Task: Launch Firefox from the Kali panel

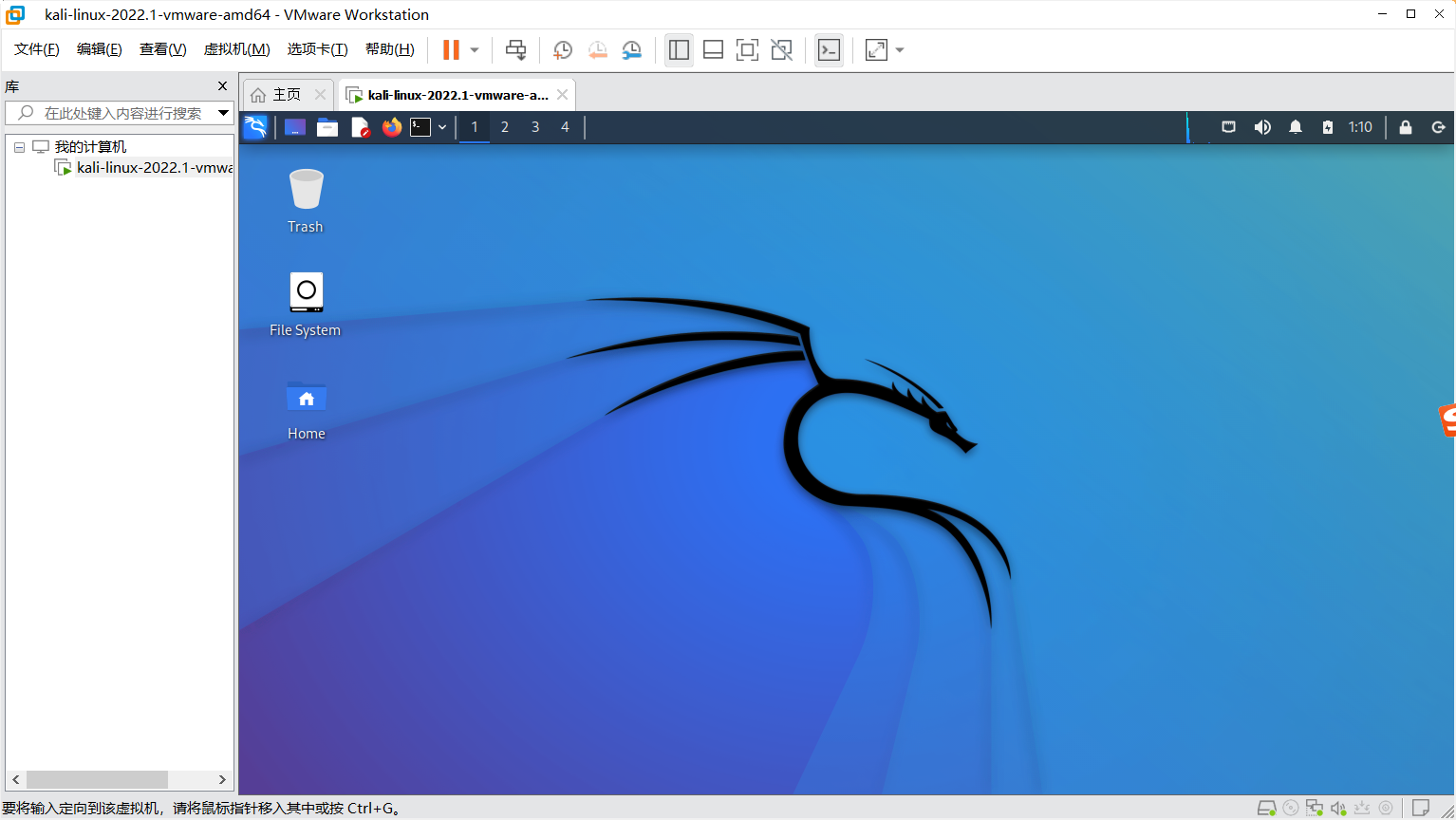Action: tap(392, 127)
